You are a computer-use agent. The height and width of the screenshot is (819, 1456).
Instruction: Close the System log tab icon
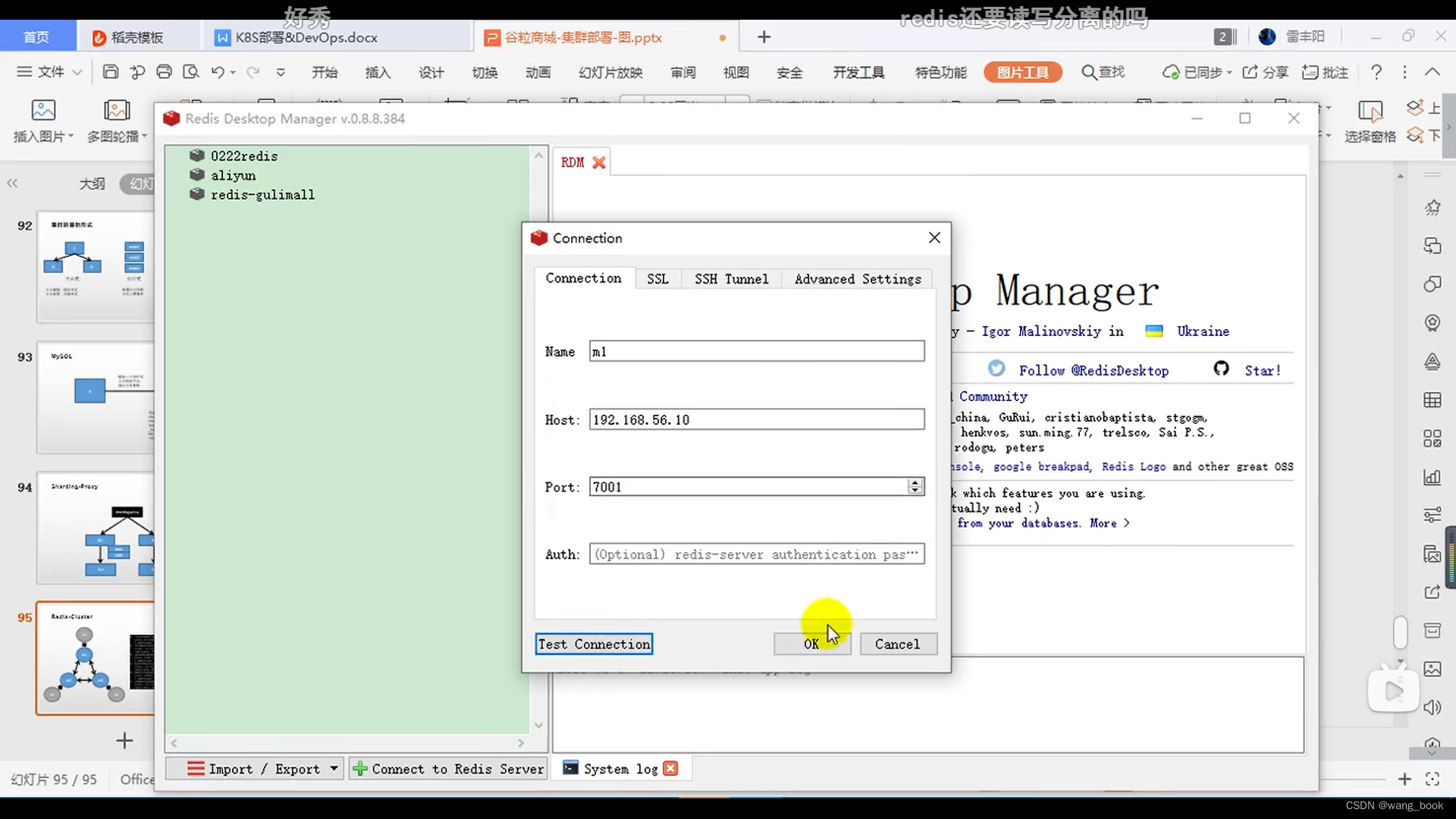point(670,769)
